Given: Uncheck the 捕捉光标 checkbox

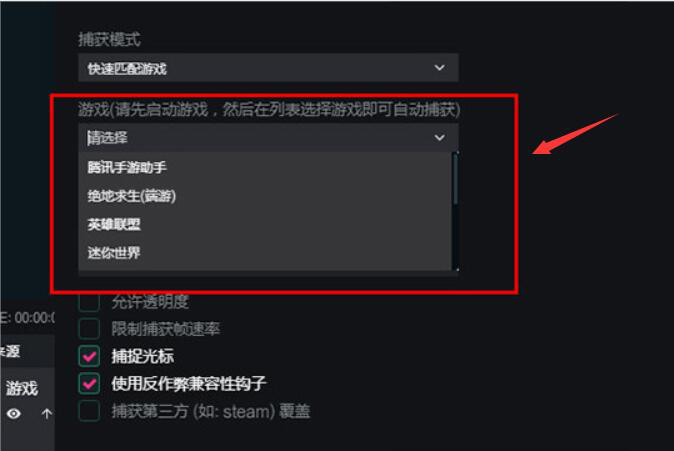Looking at the screenshot, I should pos(89,356).
